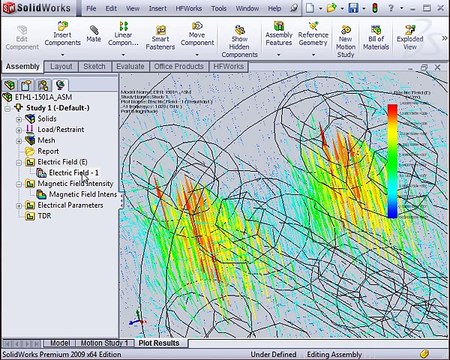Image resolution: width=450 pixels, height=360 pixels.
Task: Click Show Hidden Components
Action: [239, 41]
